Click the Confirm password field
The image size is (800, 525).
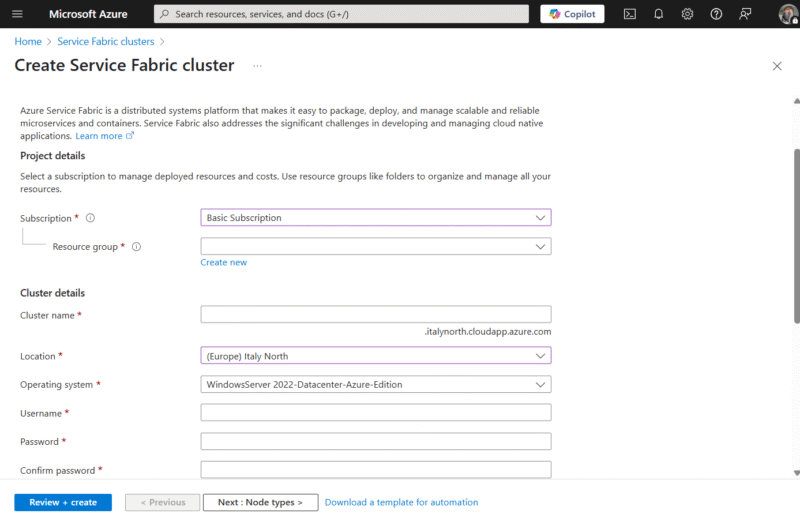point(376,470)
